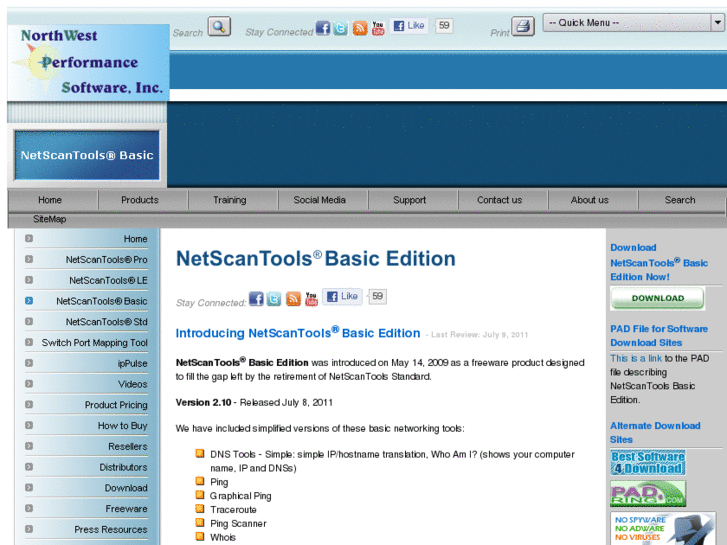Open the Press Resources sidebar link
The width and height of the screenshot is (727, 545).
(x=111, y=530)
